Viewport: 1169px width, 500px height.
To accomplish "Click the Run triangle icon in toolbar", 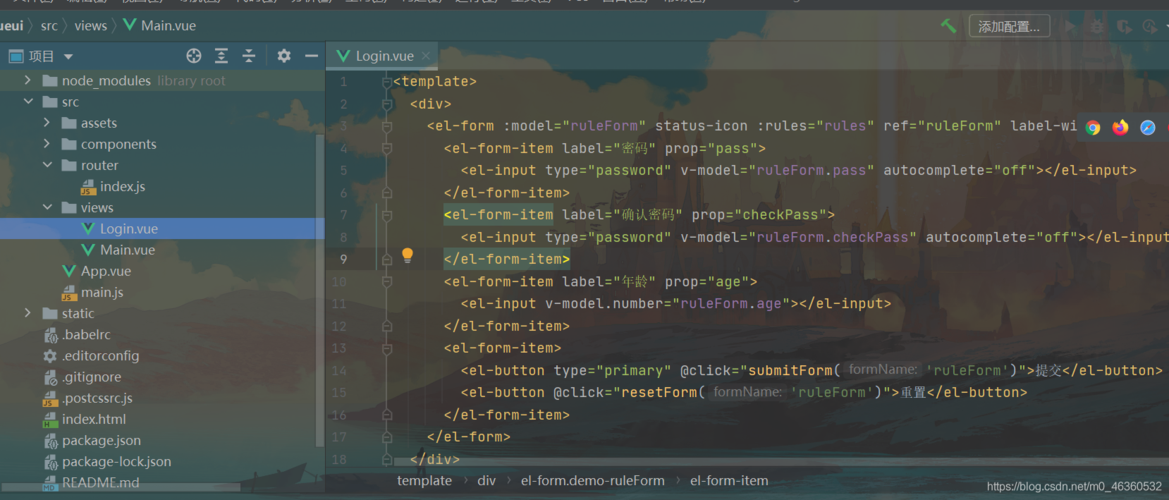I will click(1071, 27).
